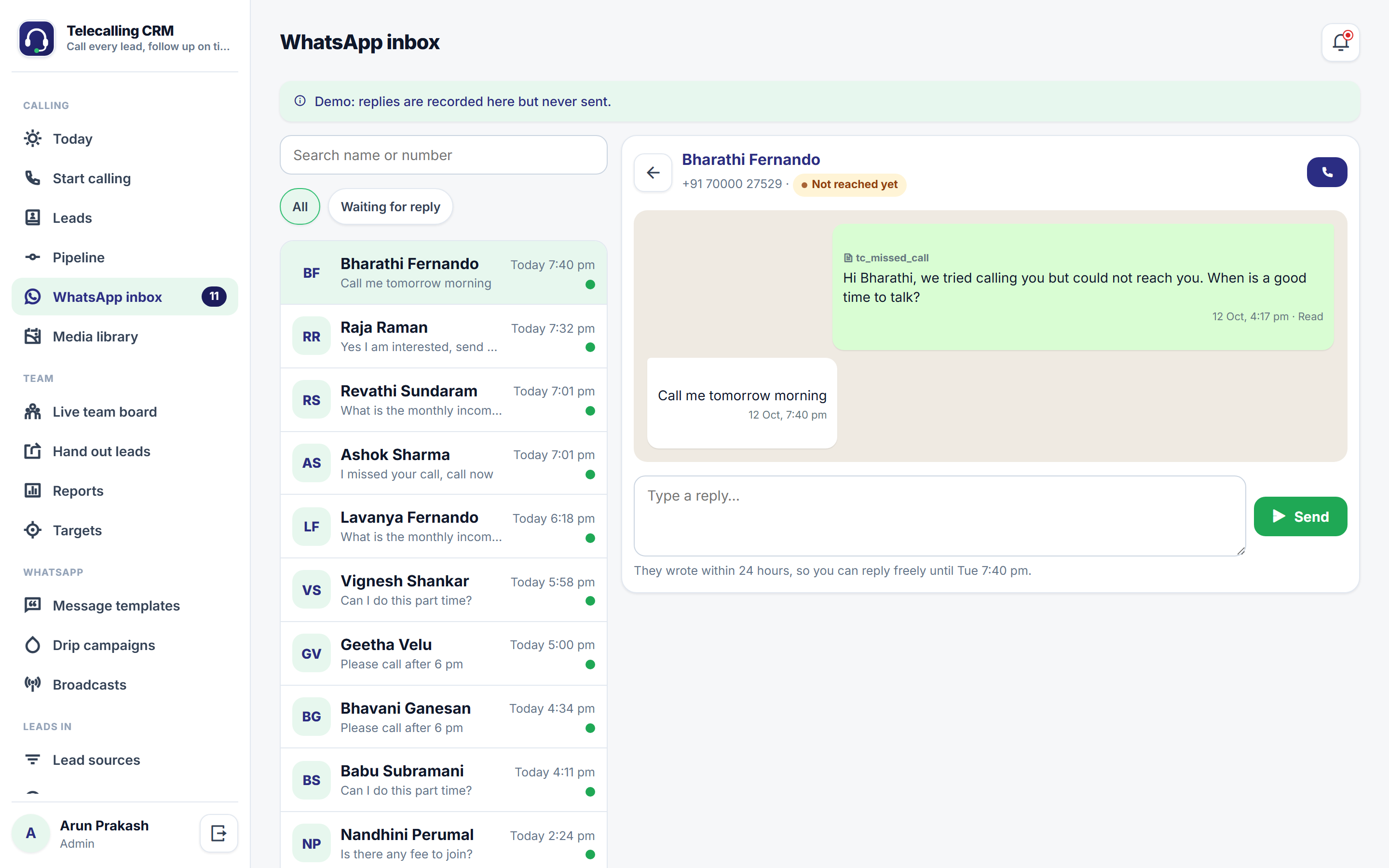The width and height of the screenshot is (1389, 868).
Task: Click the Type a reply text box
Action: (x=940, y=515)
